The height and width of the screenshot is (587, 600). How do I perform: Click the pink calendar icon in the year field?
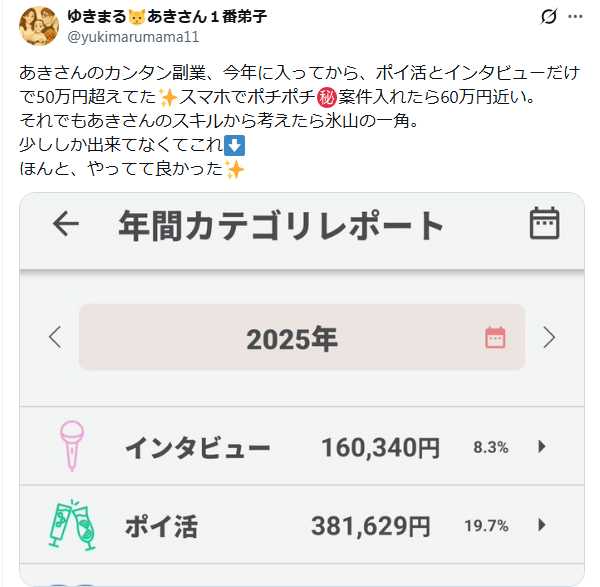tap(495, 338)
